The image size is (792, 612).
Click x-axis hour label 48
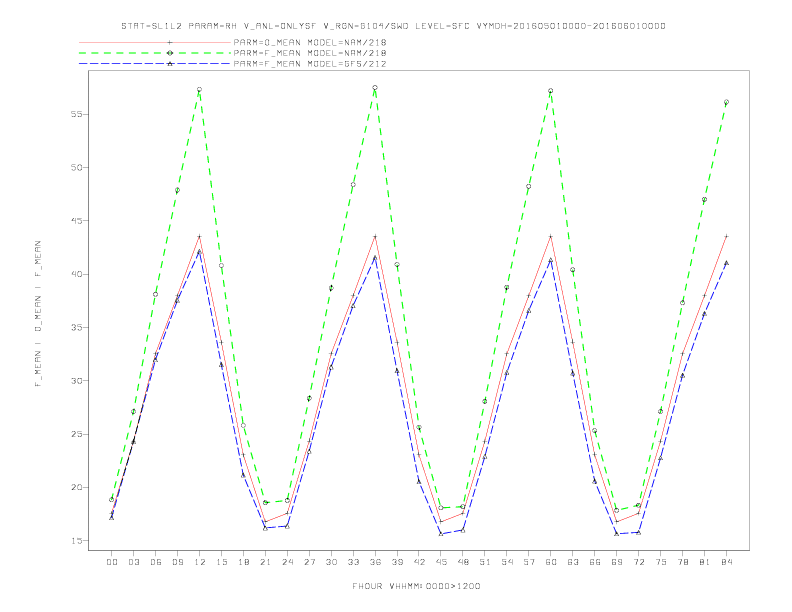point(463,562)
